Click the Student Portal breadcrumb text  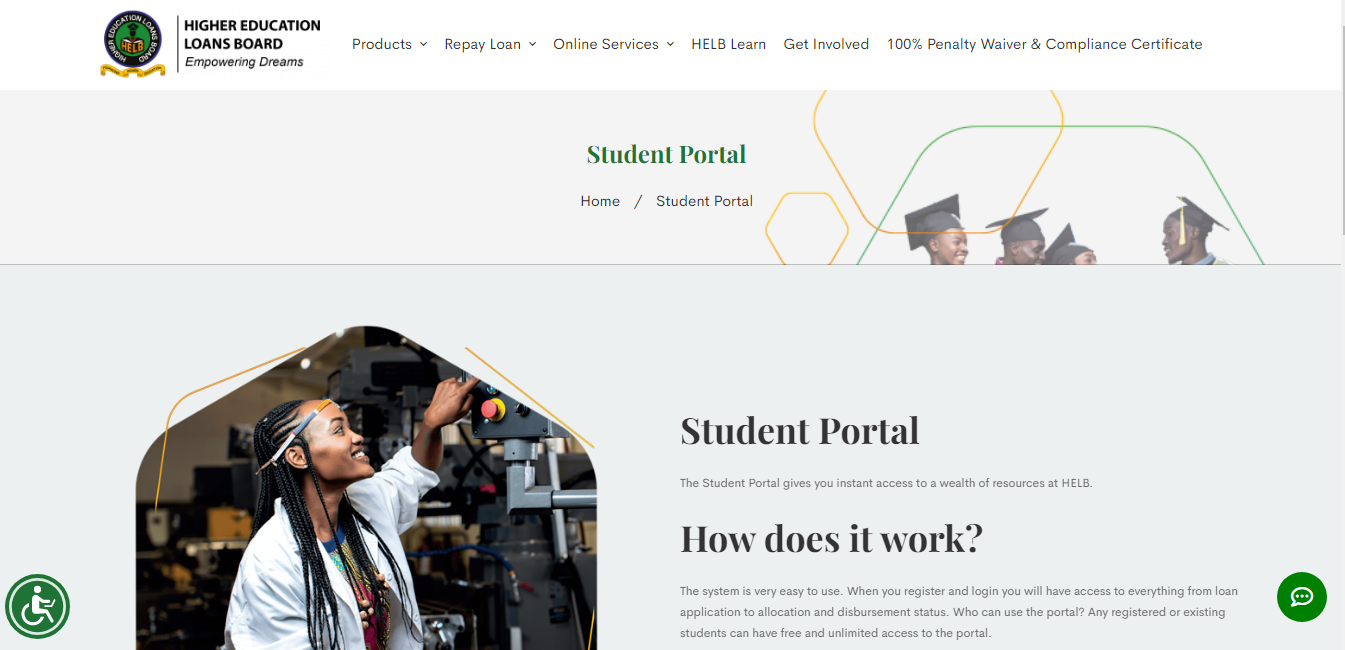(x=705, y=201)
